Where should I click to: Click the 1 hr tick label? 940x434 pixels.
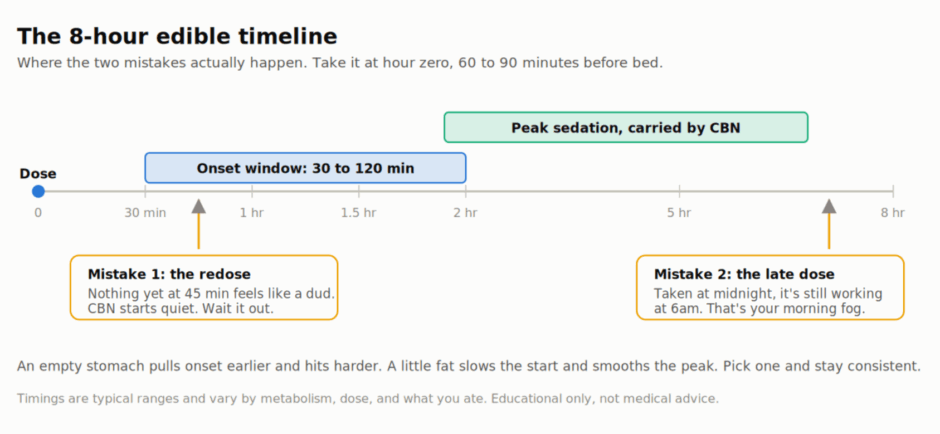coord(252,212)
